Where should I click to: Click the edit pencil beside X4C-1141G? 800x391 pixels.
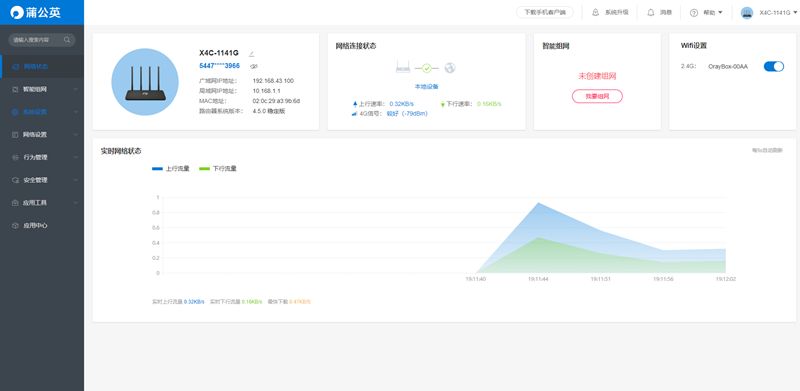[x=252, y=53]
